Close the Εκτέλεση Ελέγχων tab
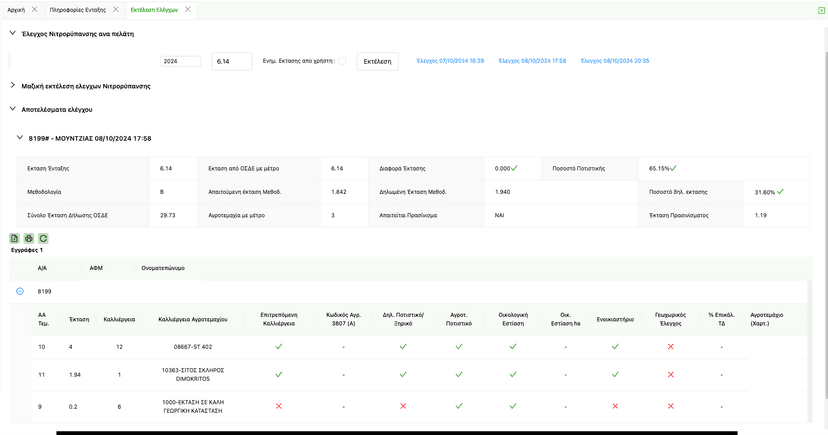Image resolution: width=828 pixels, height=435 pixels. click(x=187, y=10)
